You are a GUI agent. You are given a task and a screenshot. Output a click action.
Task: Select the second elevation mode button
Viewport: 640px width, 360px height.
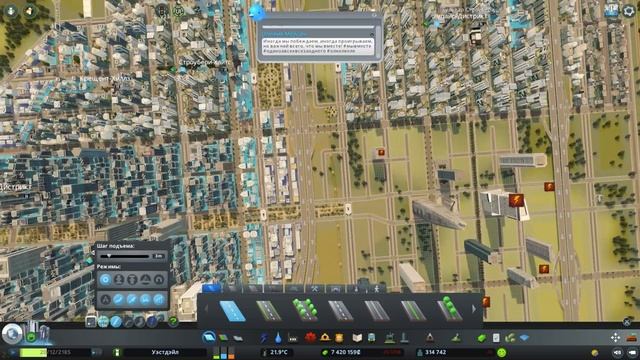pos(119,280)
